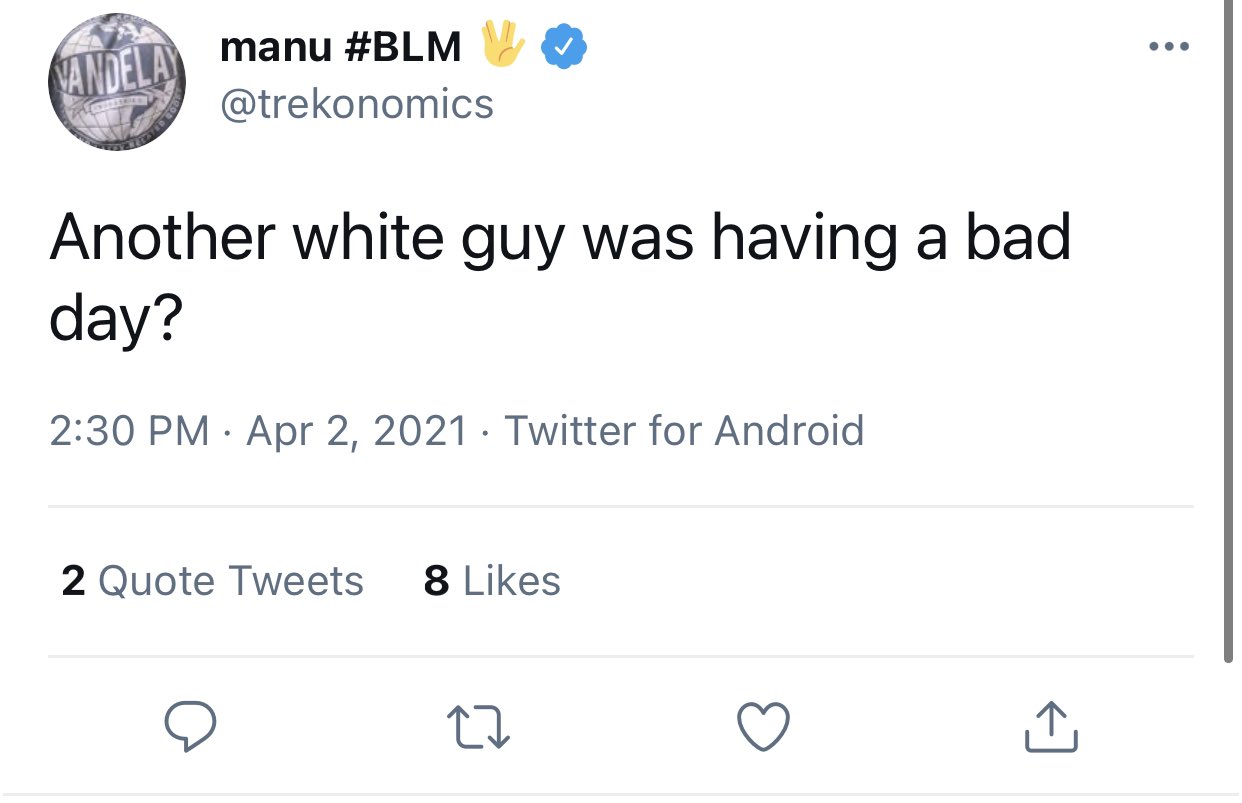Open the Twitter for Android source link

coord(684,431)
